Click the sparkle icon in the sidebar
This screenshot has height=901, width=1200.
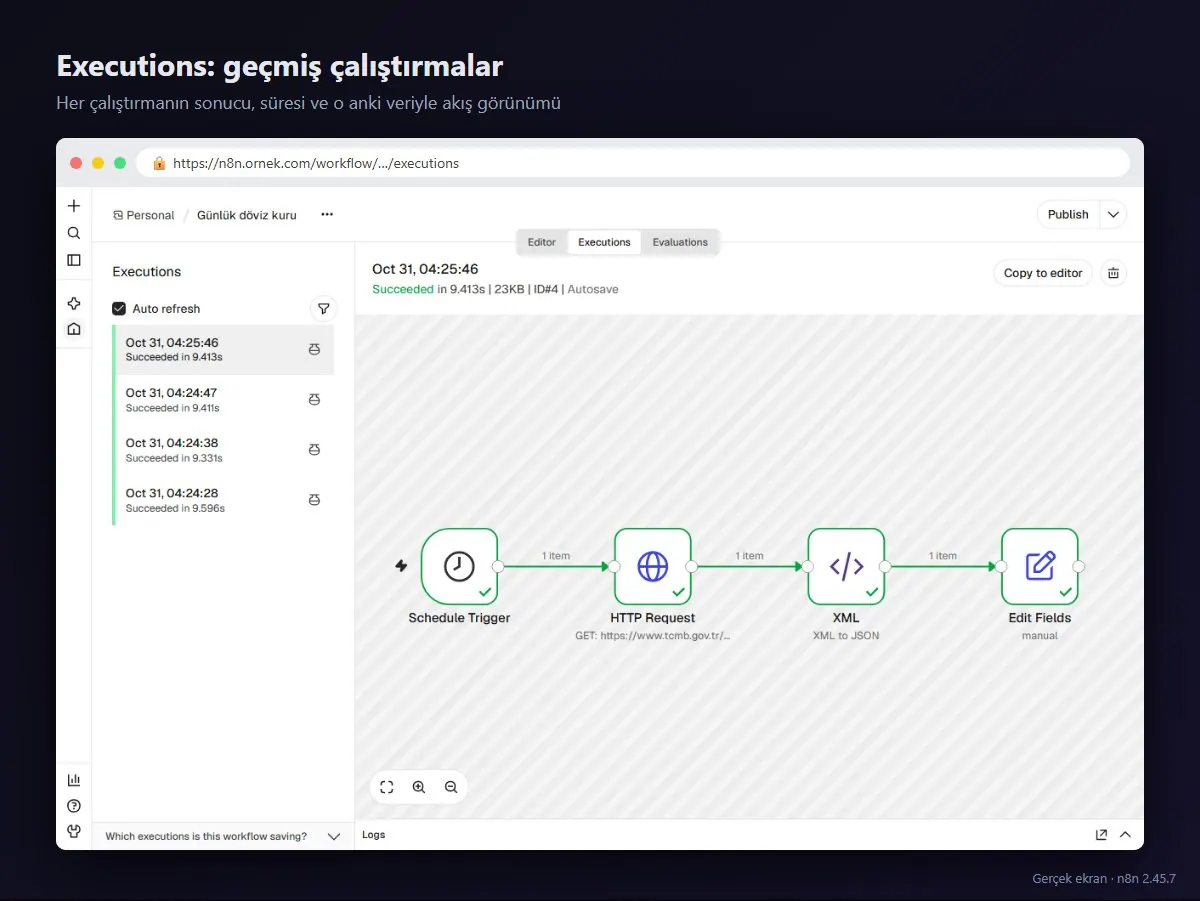coord(73,304)
